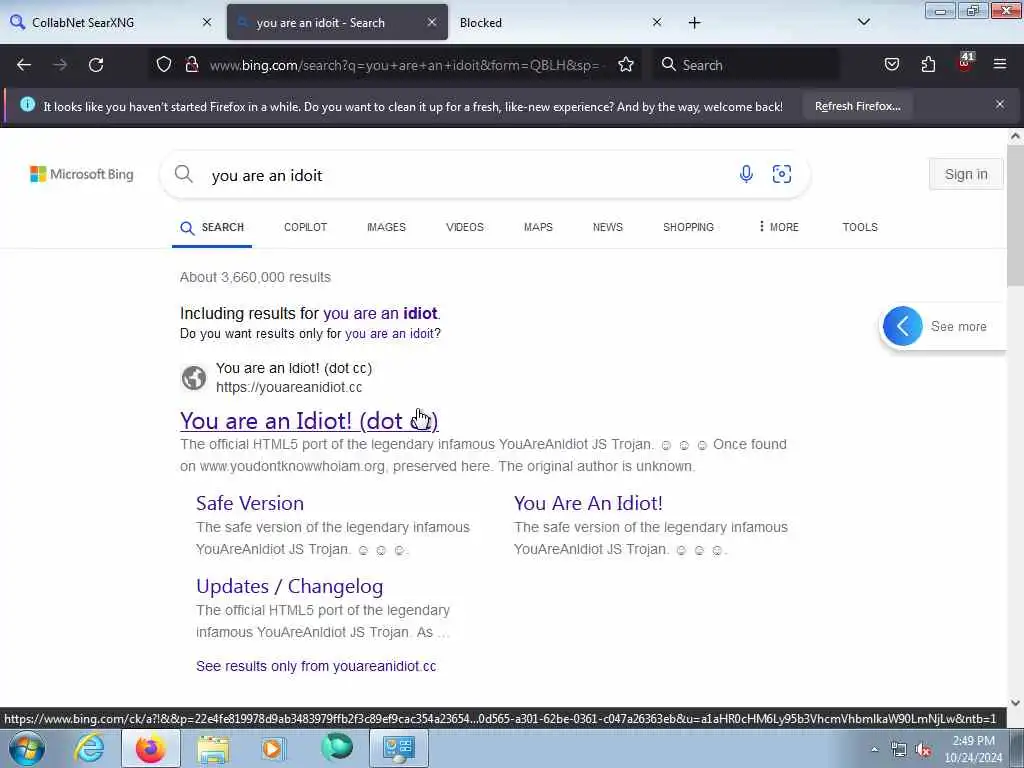Launch Internet Explorer from taskbar

click(89, 748)
